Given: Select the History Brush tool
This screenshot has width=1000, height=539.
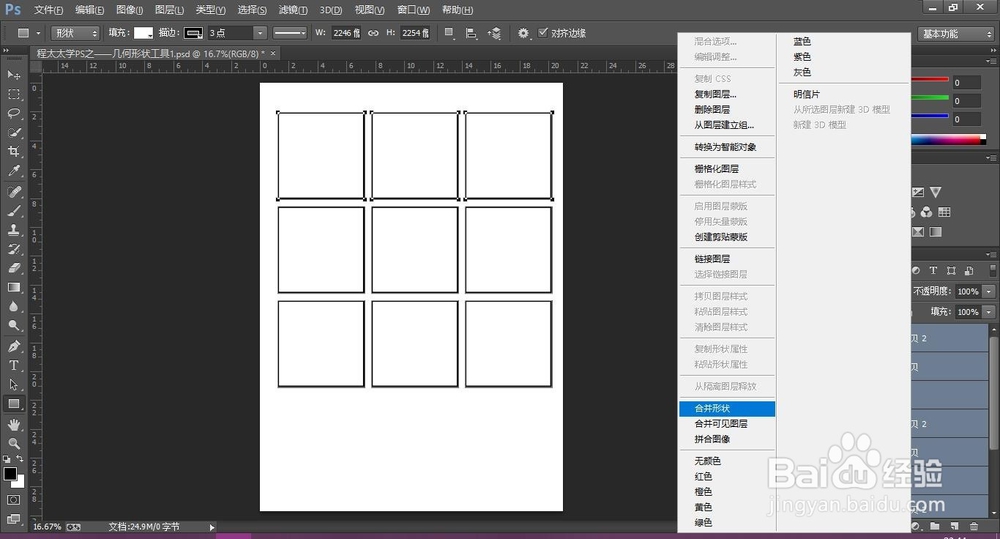Looking at the screenshot, I should tap(13, 249).
